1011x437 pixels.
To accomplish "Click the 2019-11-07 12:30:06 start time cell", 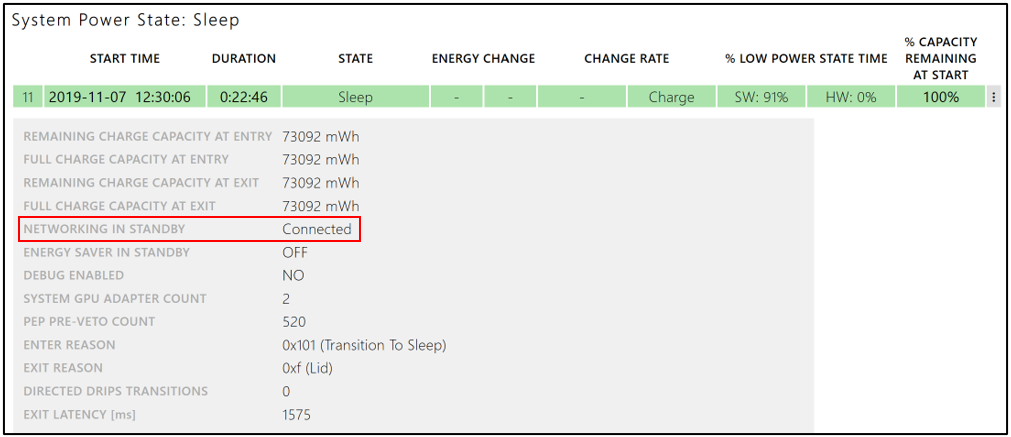I will pos(124,97).
